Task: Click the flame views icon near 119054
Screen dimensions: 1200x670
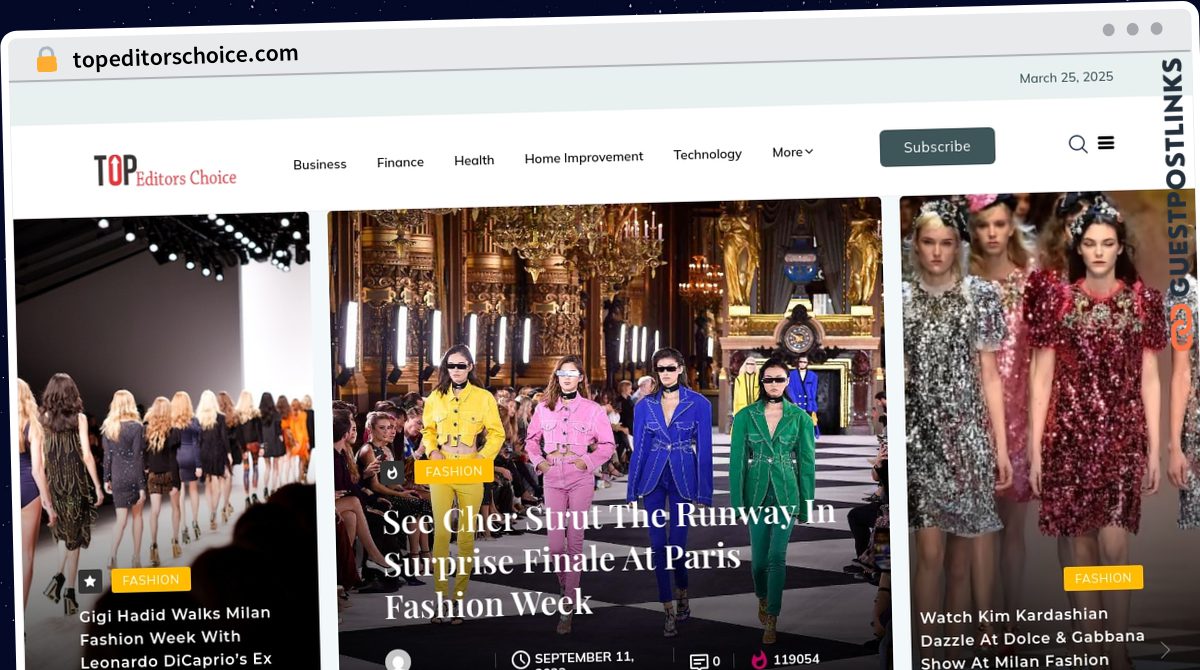Action: 759,660
